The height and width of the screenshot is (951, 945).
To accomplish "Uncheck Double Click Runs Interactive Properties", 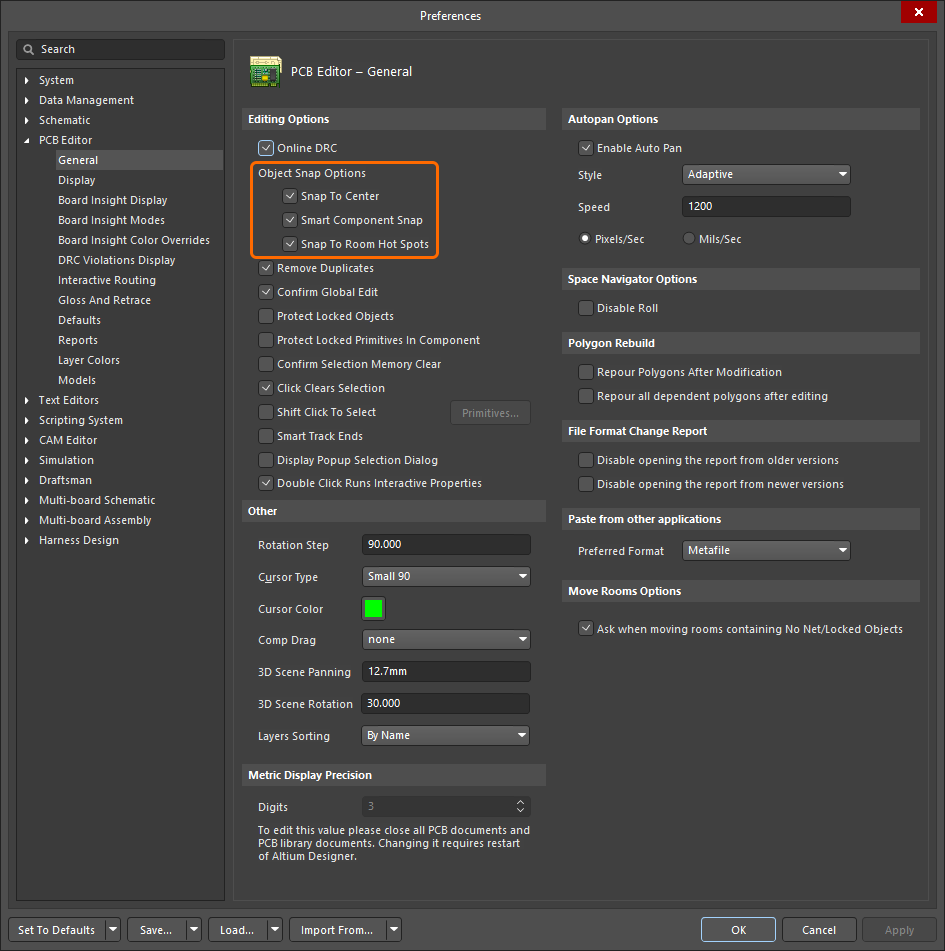I will click(x=266, y=483).
